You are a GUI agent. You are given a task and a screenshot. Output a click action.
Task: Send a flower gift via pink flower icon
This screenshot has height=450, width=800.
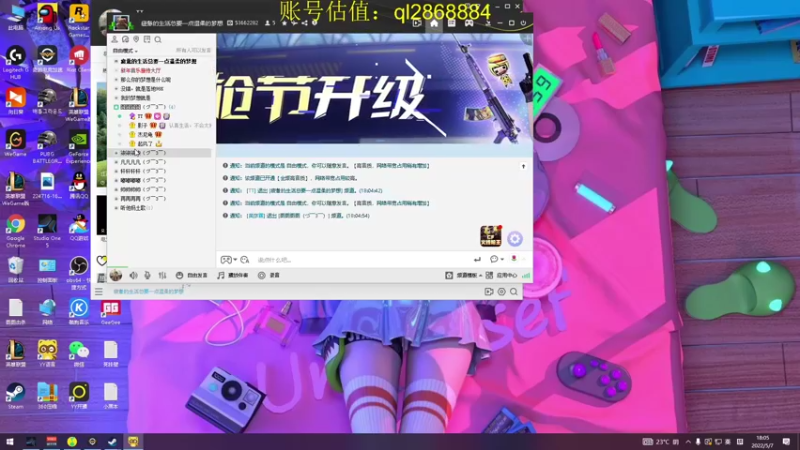pos(514,259)
